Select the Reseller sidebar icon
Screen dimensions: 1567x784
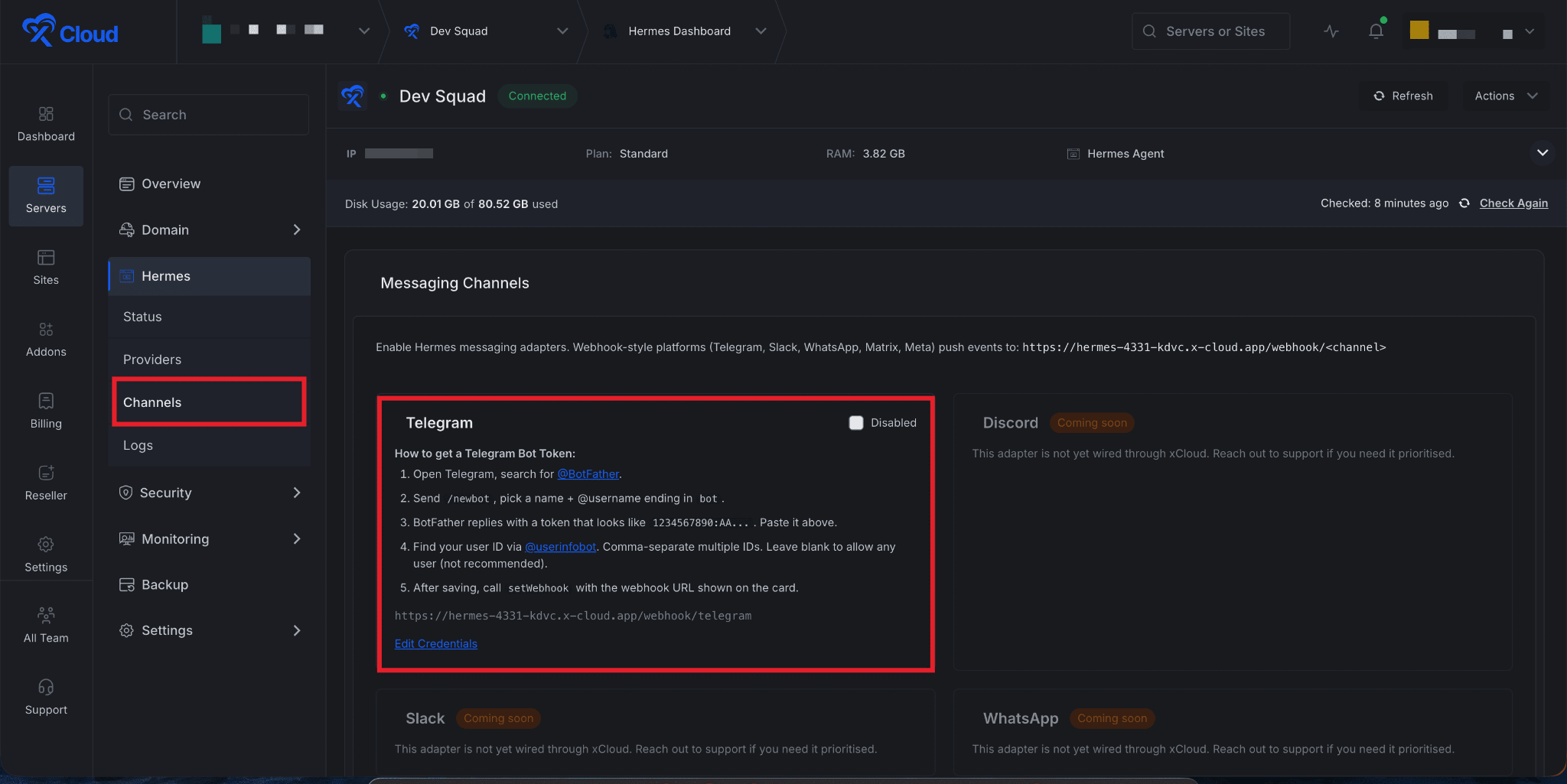(x=46, y=482)
